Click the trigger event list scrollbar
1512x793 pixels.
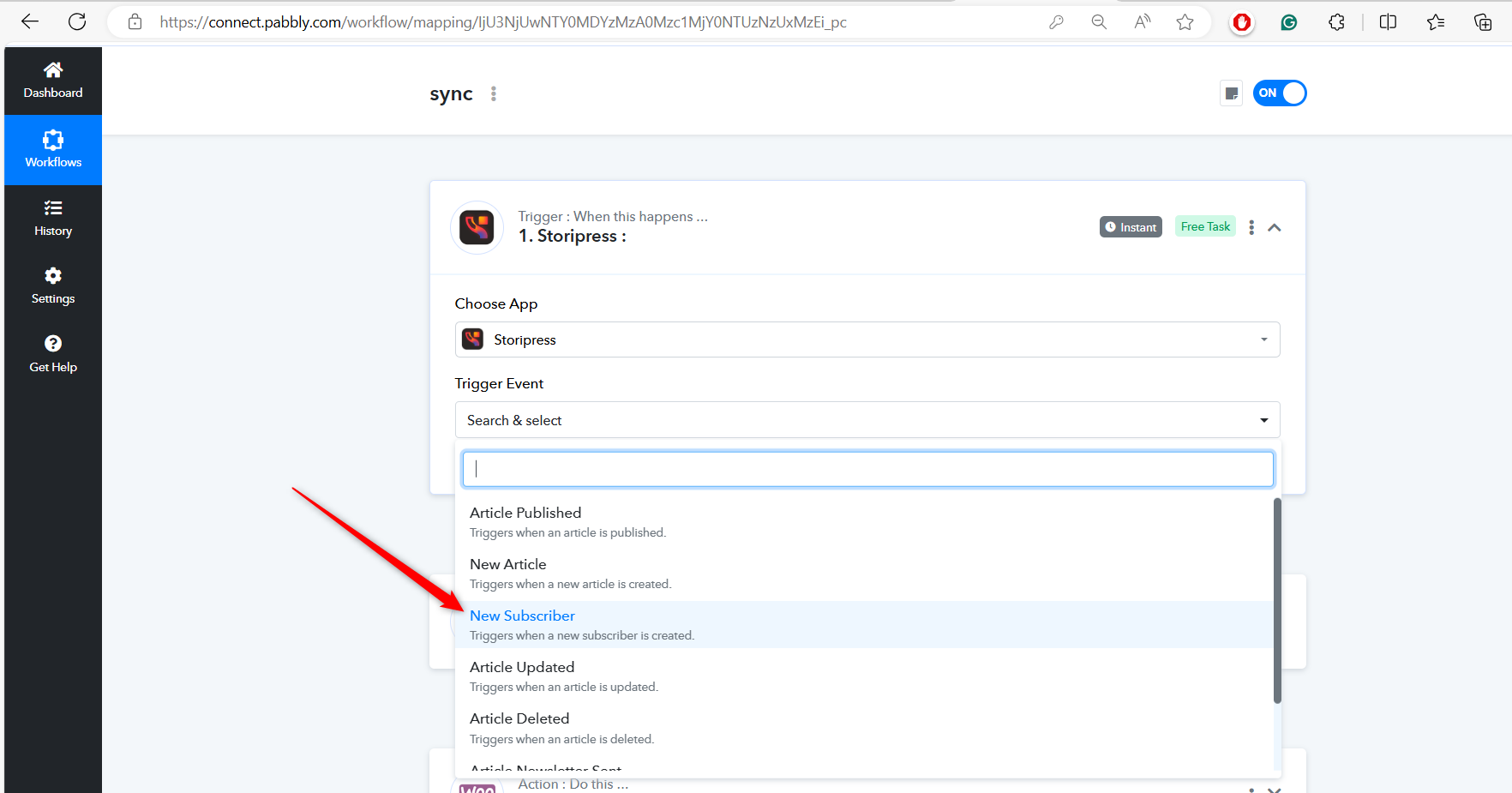pyautogui.click(x=1277, y=600)
